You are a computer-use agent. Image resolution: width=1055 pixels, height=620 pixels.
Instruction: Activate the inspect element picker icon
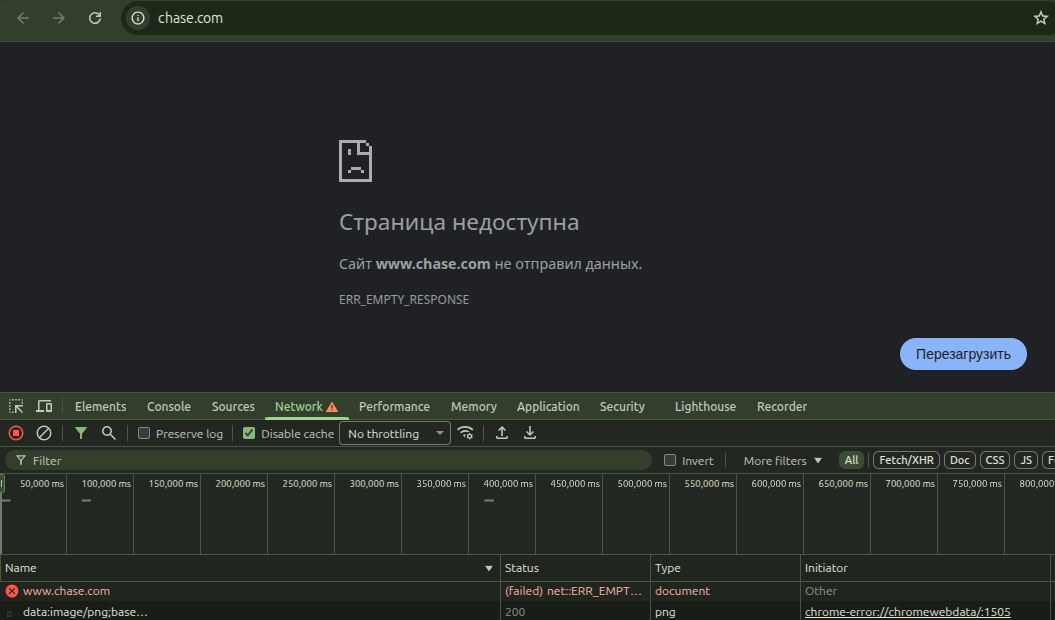pyautogui.click(x=16, y=406)
